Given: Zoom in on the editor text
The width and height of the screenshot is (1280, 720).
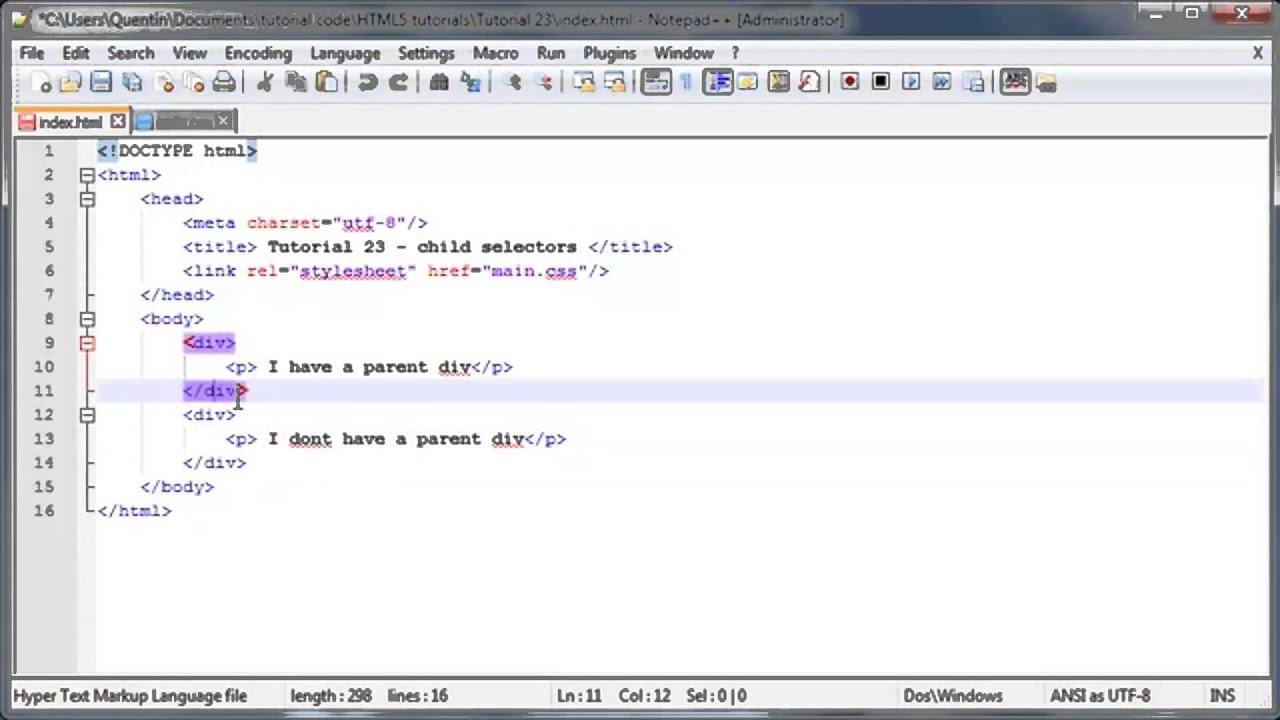Looking at the screenshot, I should [514, 83].
